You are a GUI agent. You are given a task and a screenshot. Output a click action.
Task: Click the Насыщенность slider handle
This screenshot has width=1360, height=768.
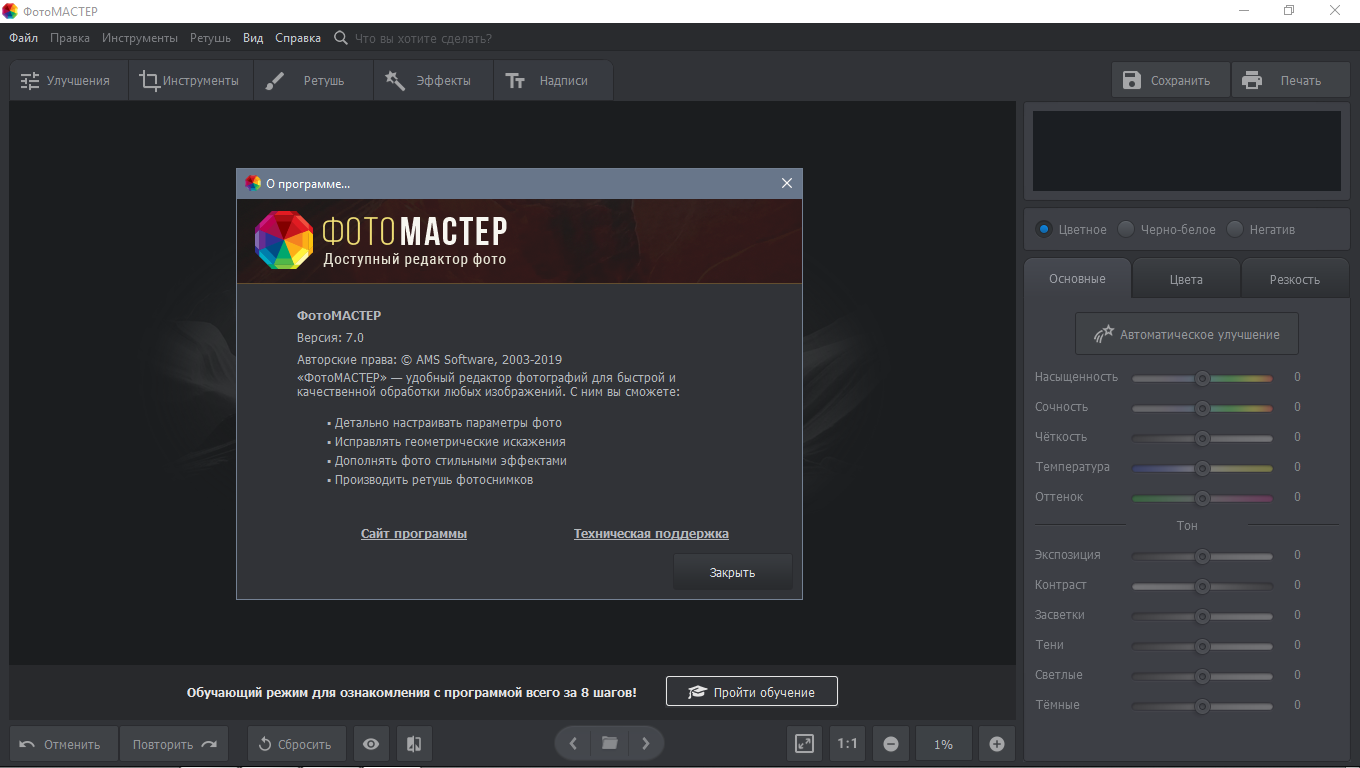pyautogui.click(x=1202, y=378)
